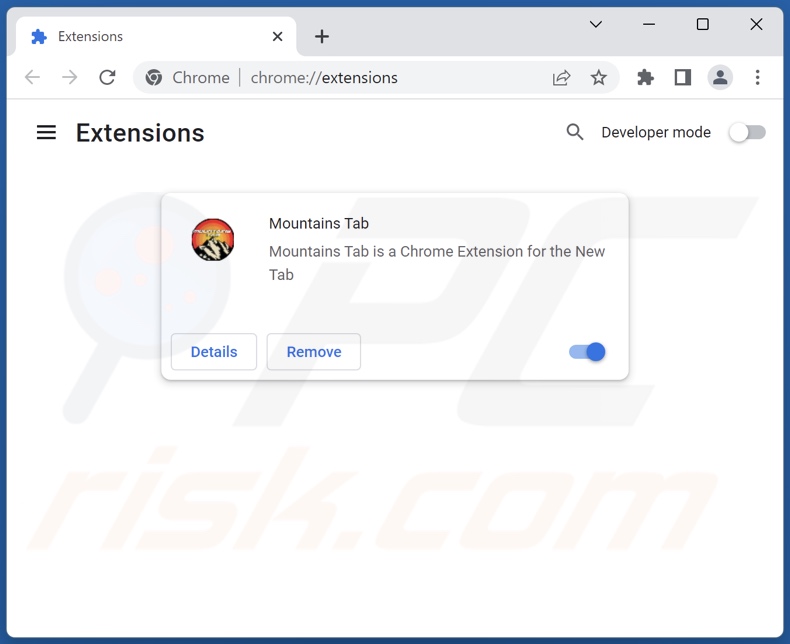790x644 pixels.
Task: Open Chrome three-dot menu
Action: click(x=757, y=78)
